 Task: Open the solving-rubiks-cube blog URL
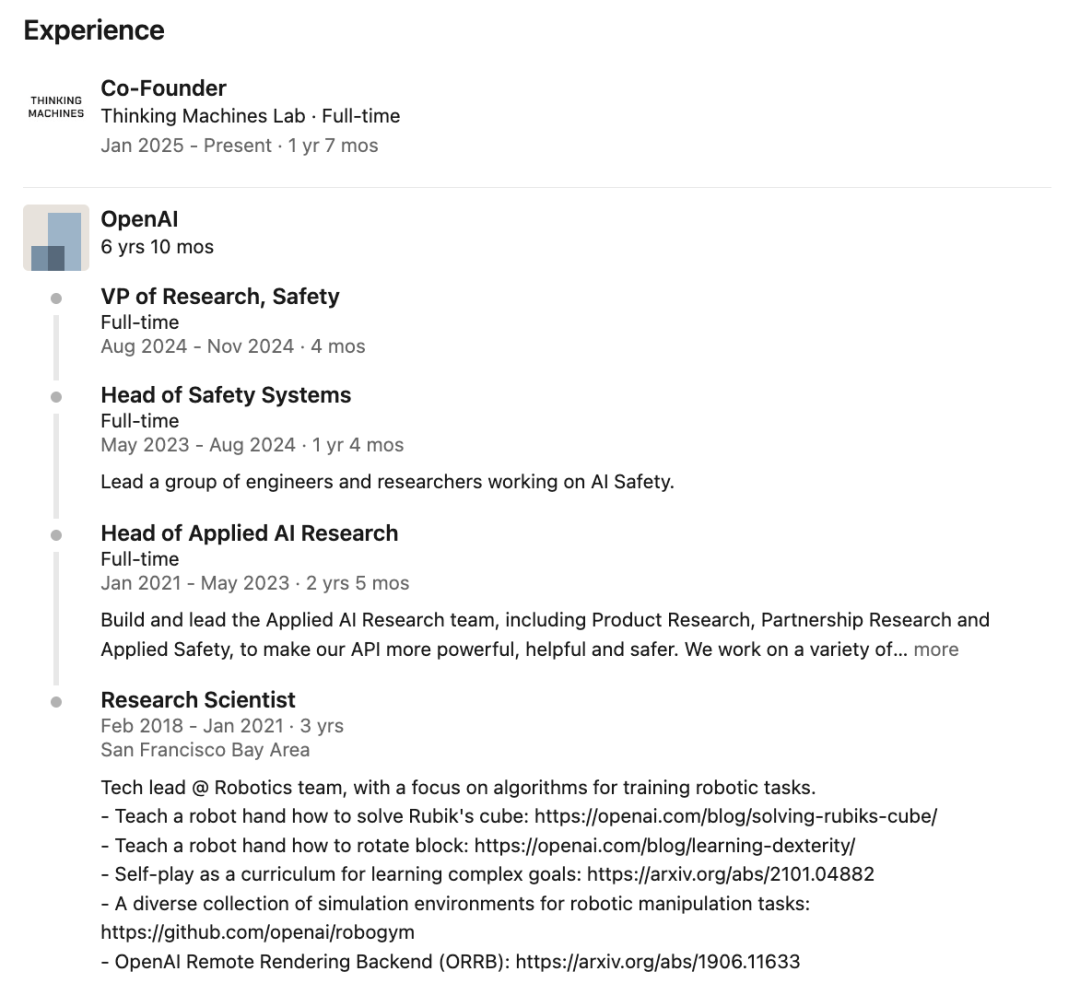pos(736,816)
